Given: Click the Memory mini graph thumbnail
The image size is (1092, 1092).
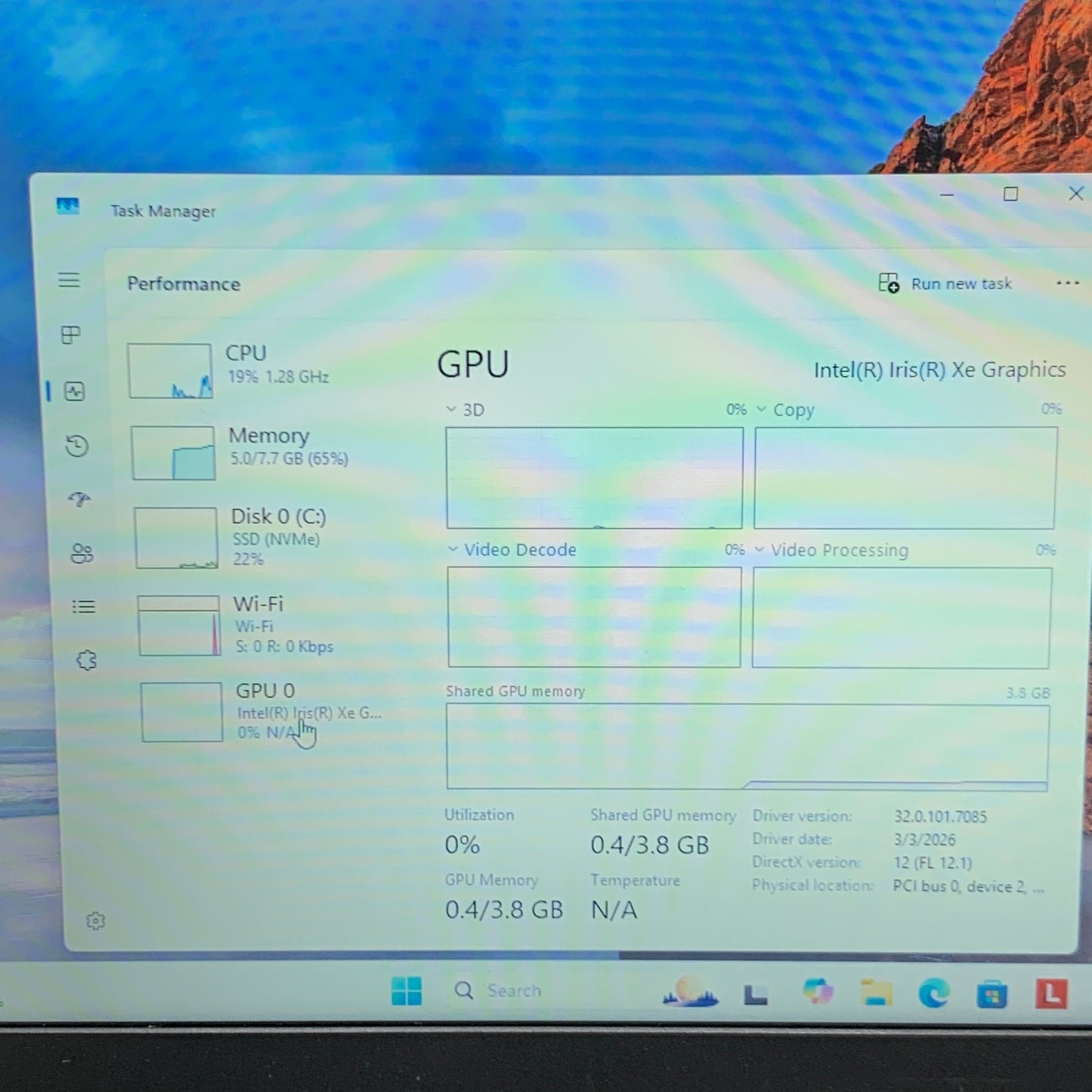Looking at the screenshot, I should coord(173,453).
